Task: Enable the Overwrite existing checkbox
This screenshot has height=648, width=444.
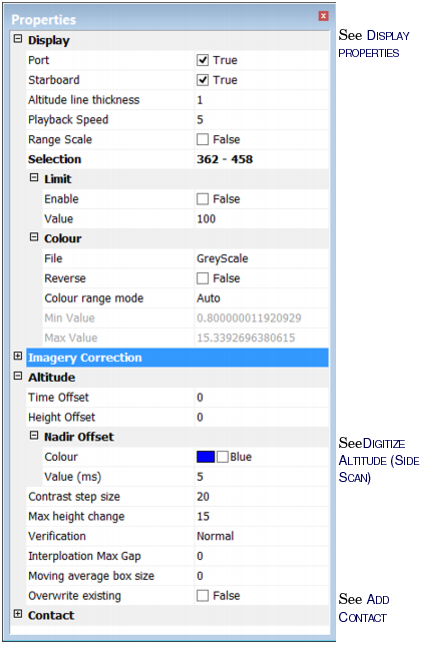Action: [x=203, y=596]
